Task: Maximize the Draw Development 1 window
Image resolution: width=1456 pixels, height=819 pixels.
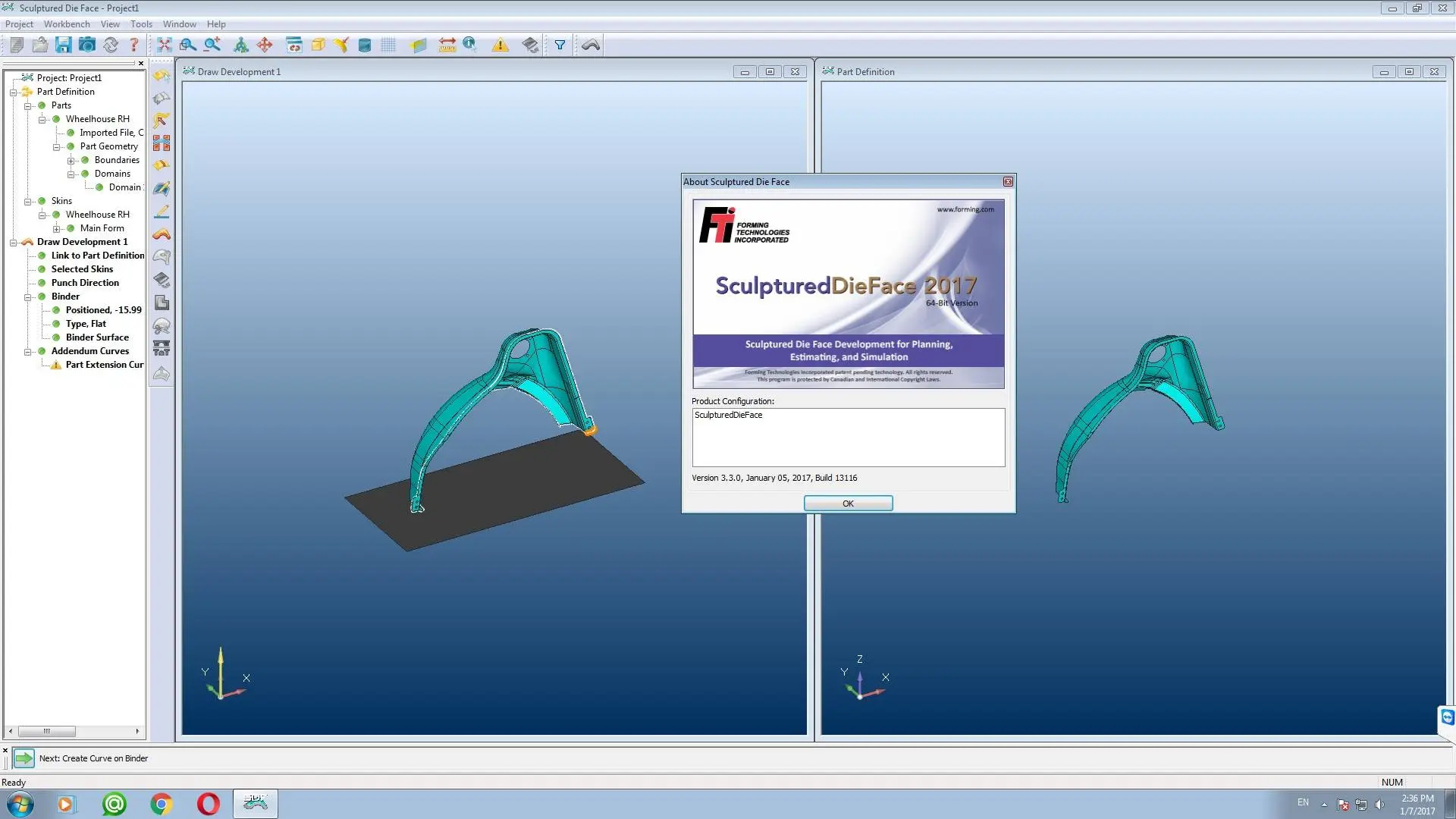Action: tap(770, 72)
